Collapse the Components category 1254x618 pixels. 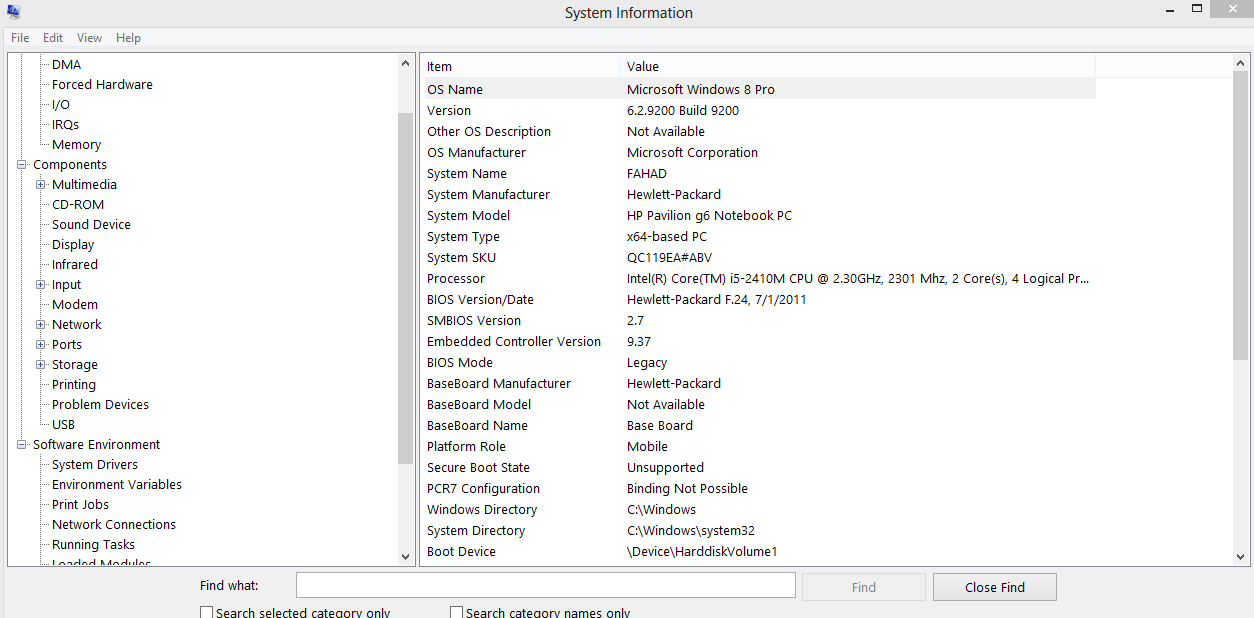point(22,164)
